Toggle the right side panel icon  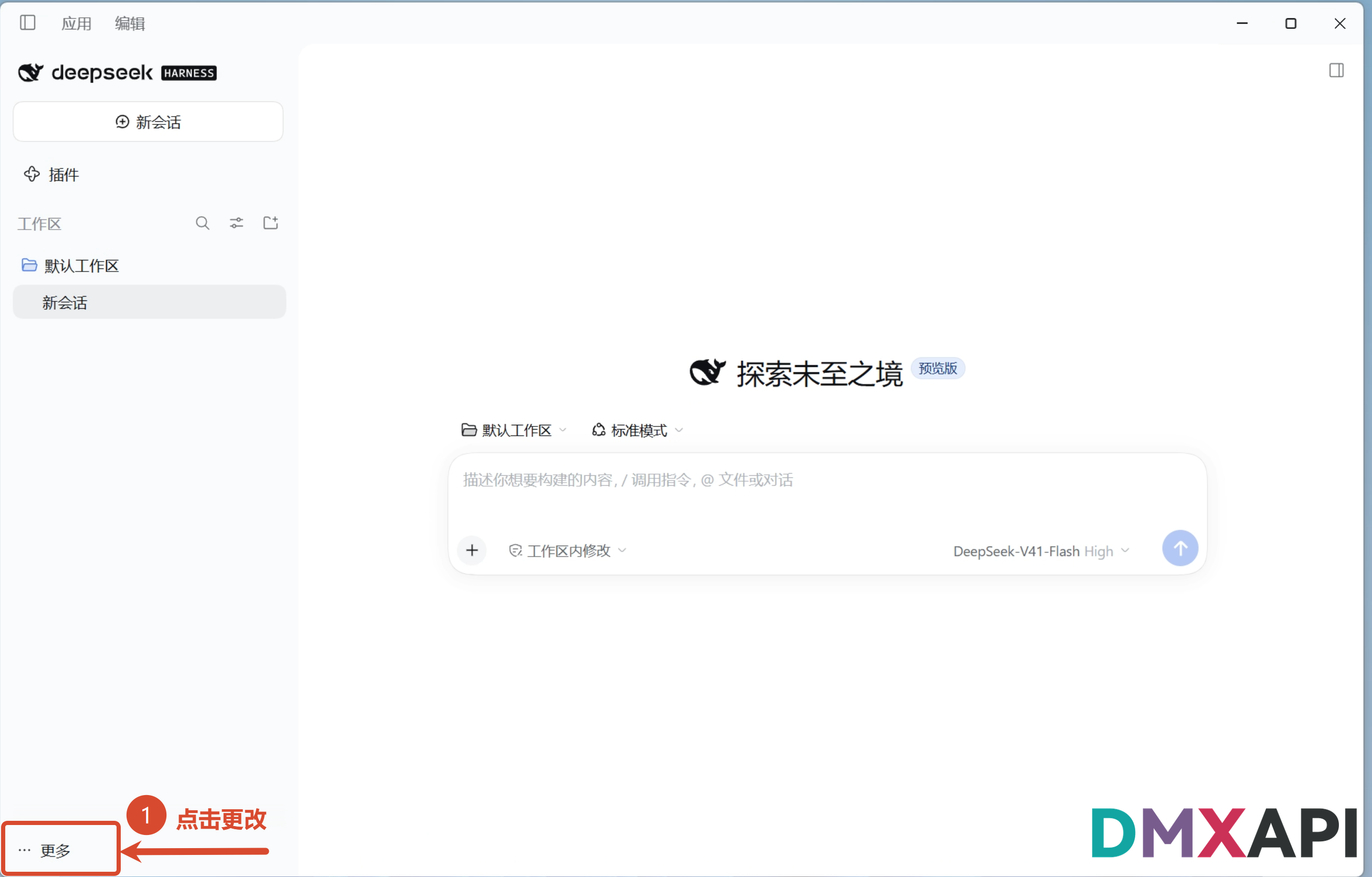point(1336,70)
